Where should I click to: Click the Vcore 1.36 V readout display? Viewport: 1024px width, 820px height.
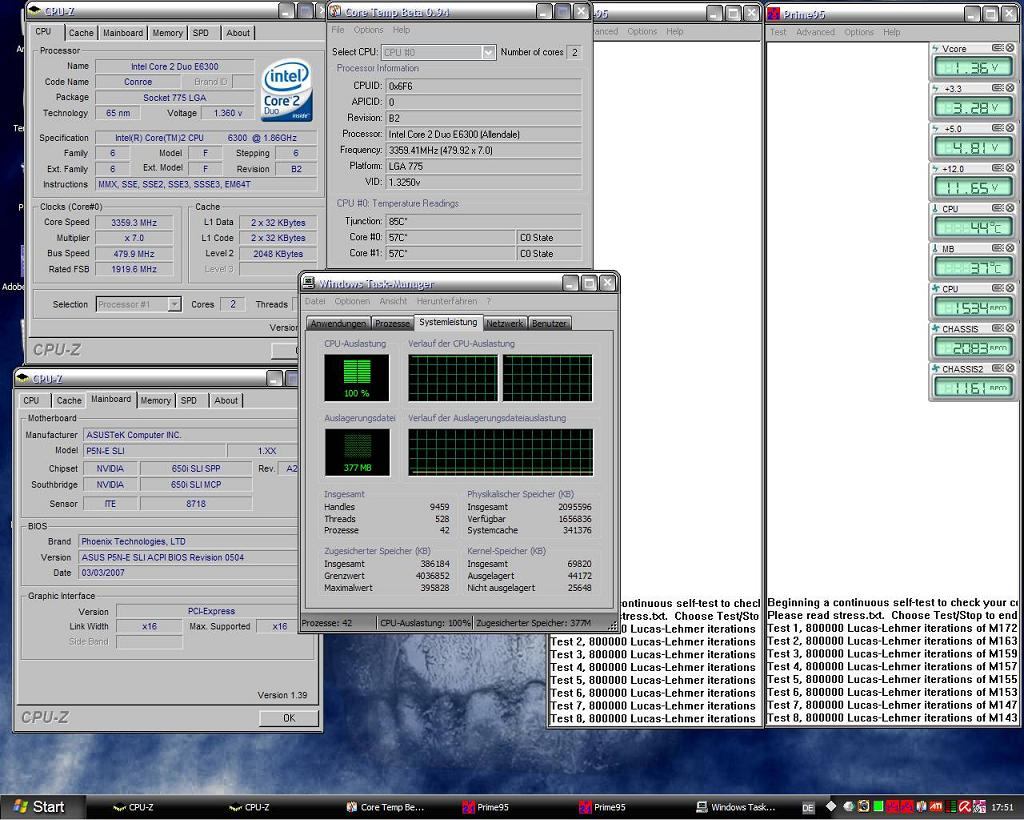click(973, 68)
